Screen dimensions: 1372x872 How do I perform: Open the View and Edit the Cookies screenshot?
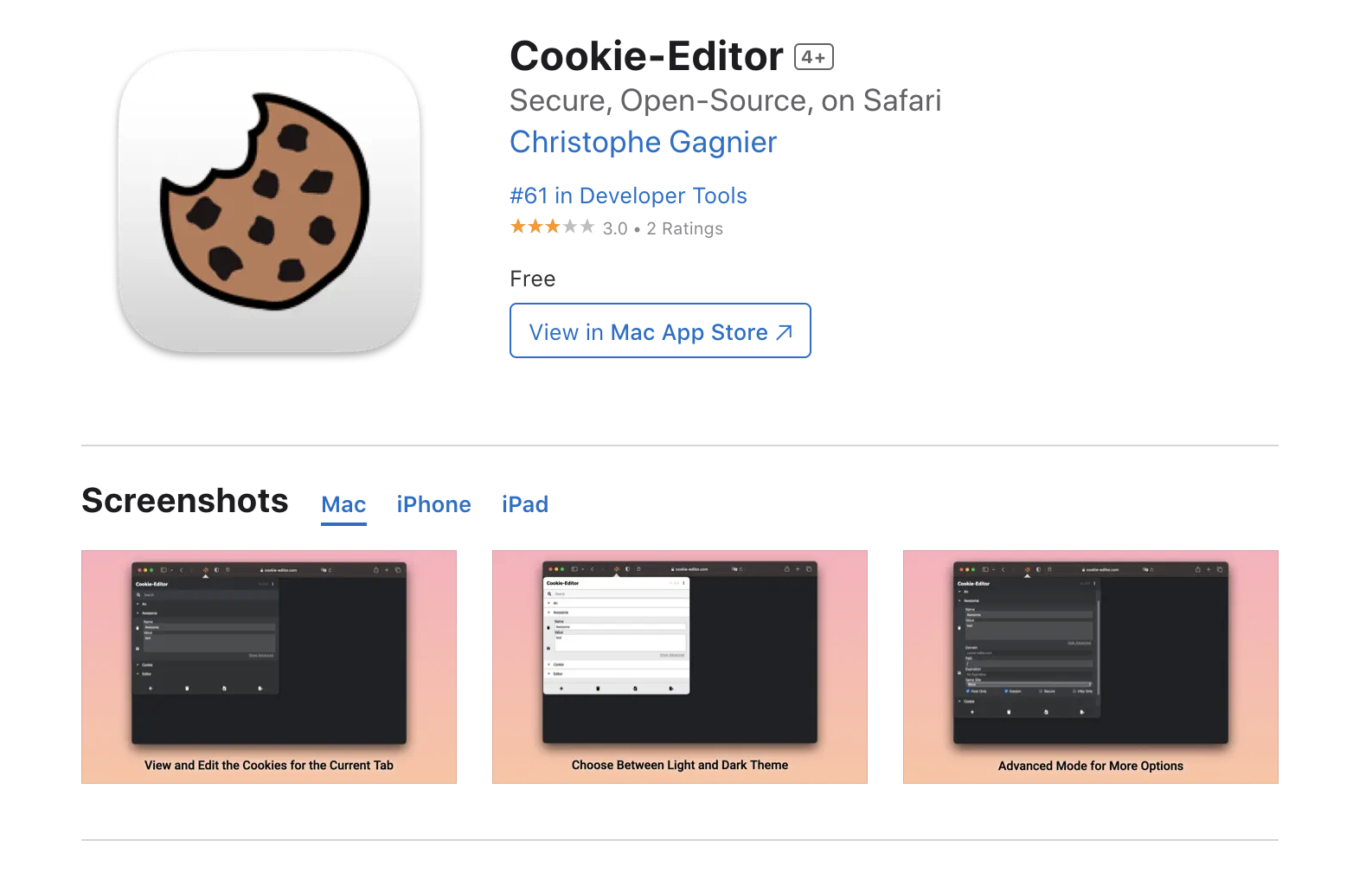[x=269, y=667]
